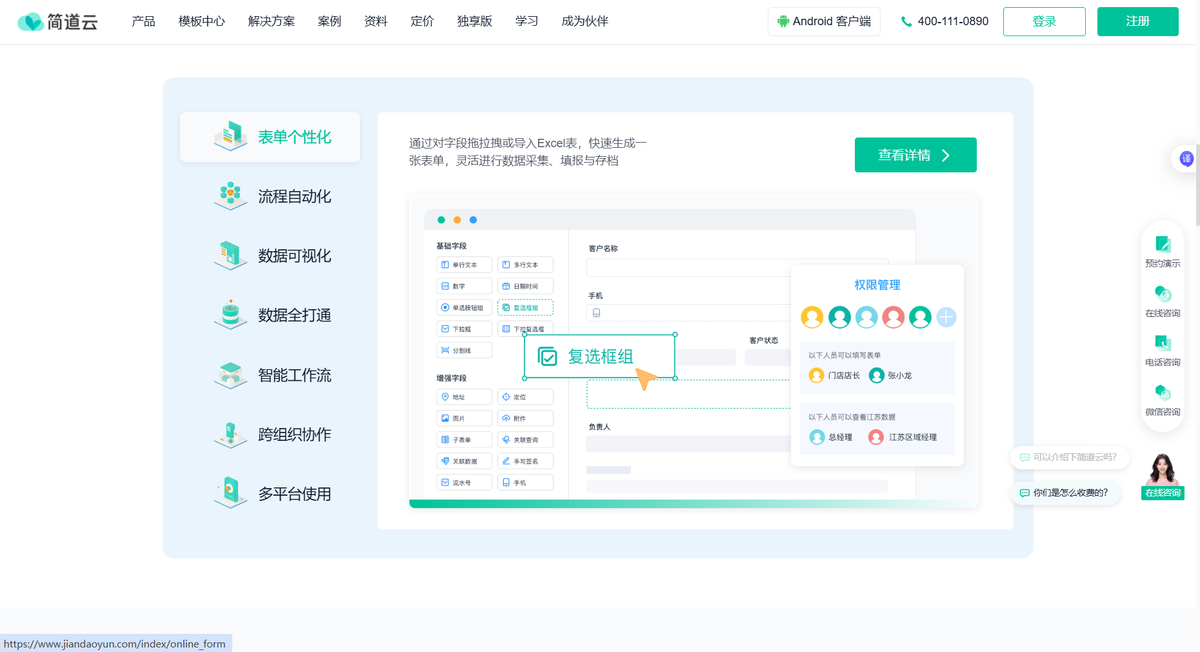This screenshot has width=1200, height=652.
Task: Click the green 注册 button
Action: 1138,21
